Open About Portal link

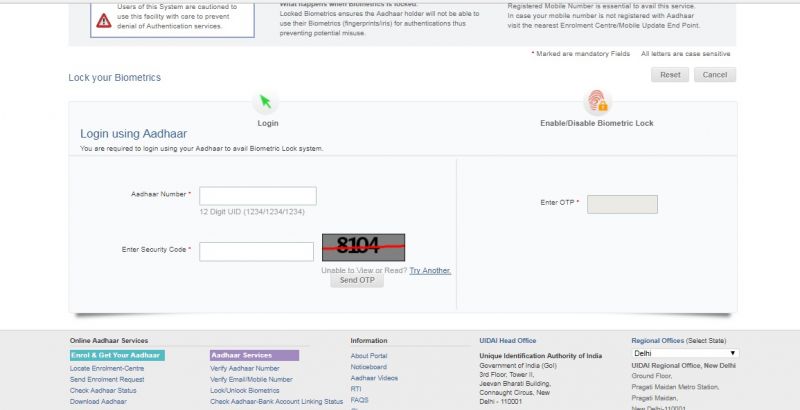point(369,356)
